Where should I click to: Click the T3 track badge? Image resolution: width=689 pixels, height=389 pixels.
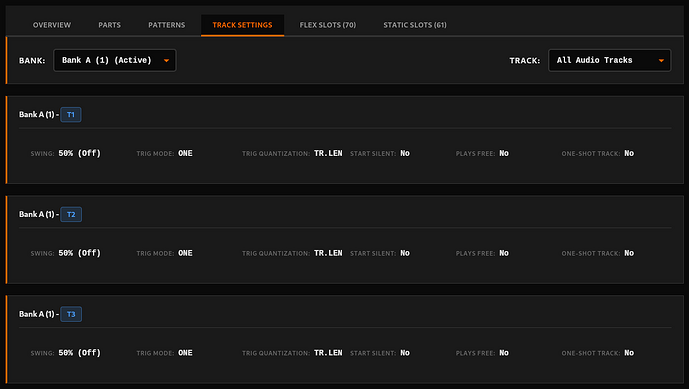point(71,314)
